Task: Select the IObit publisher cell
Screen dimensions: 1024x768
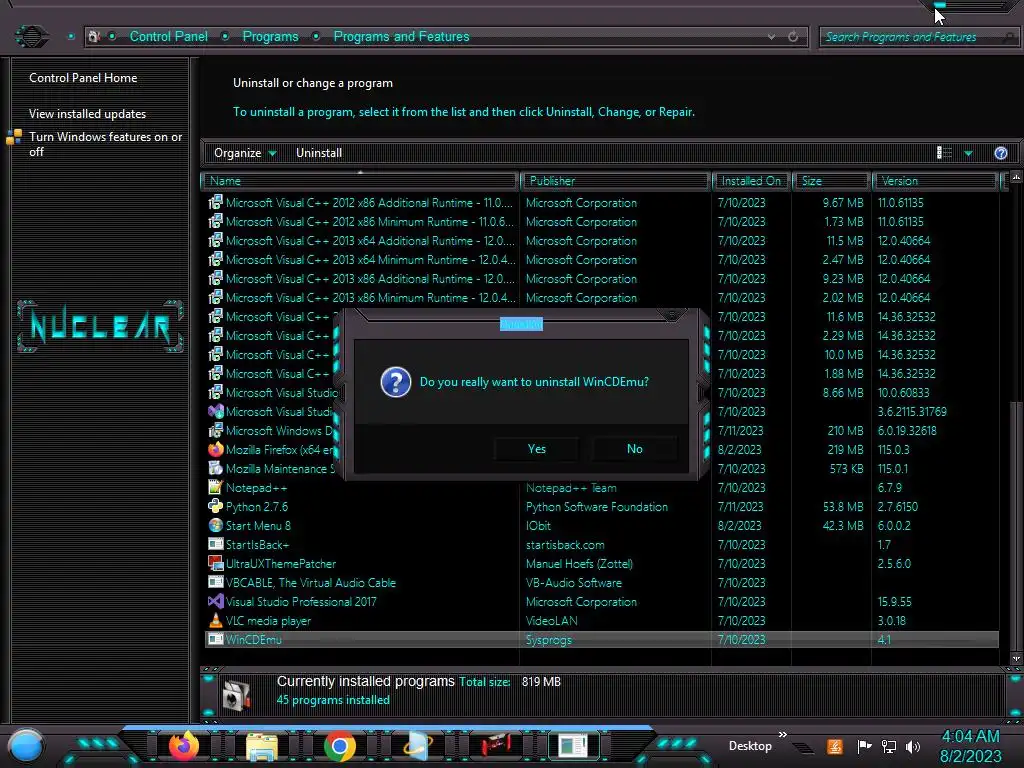Action: click(538, 525)
